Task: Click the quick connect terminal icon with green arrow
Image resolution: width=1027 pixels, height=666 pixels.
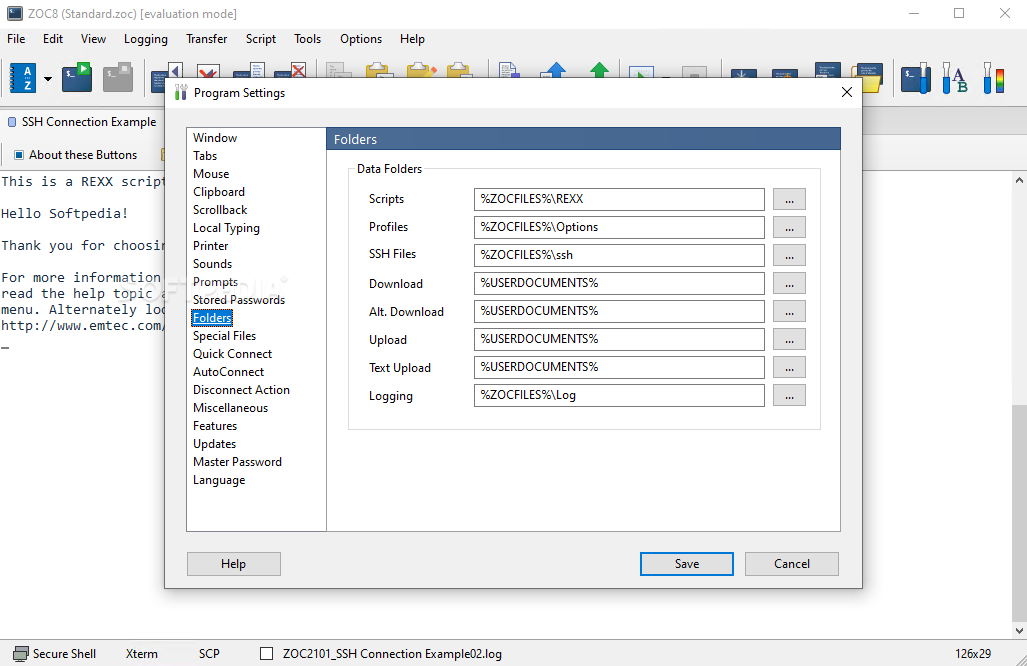Action: point(77,77)
